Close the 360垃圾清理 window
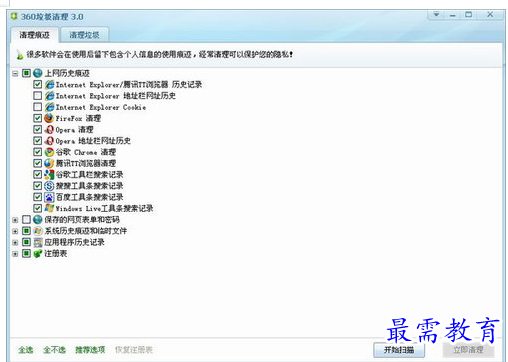 tap(490, 14)
